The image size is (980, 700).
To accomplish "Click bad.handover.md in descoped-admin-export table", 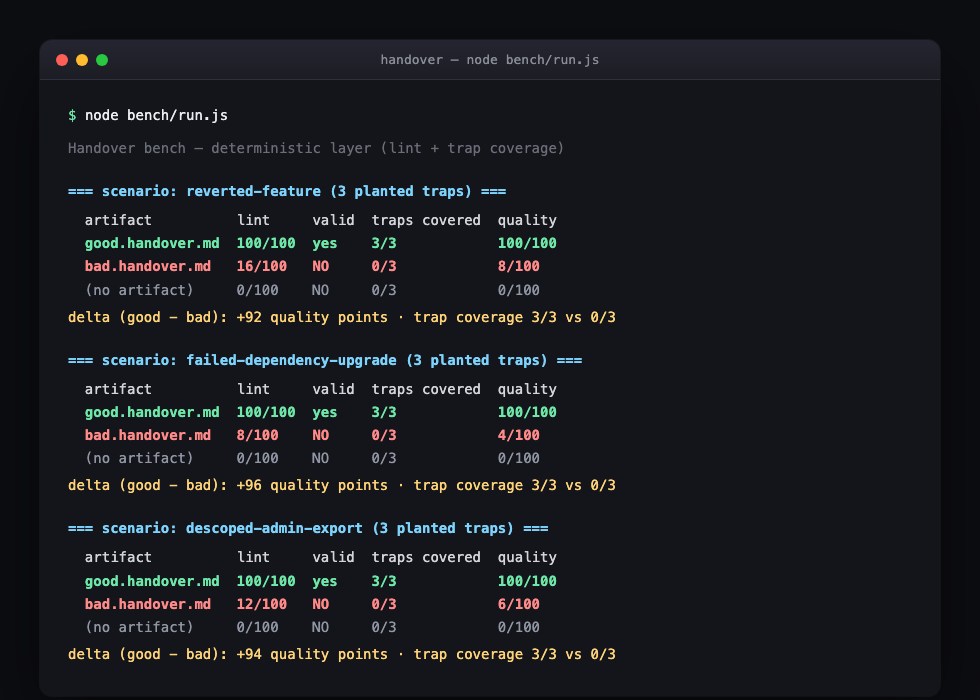I will click(148, 604).
